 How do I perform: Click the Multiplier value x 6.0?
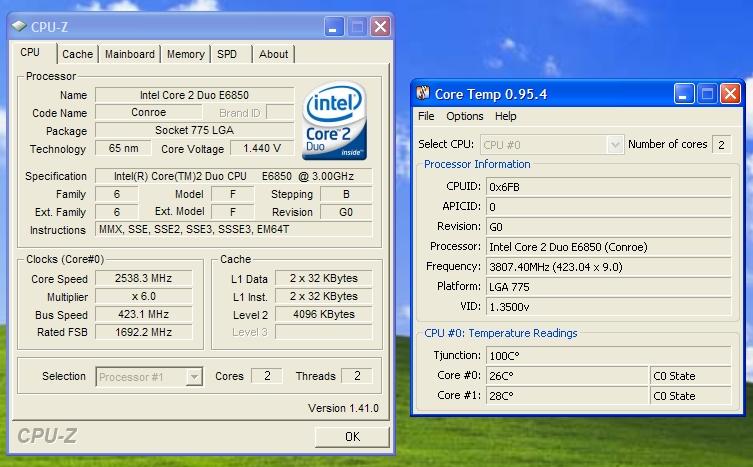pyautogui.click(x=144, y=296)
